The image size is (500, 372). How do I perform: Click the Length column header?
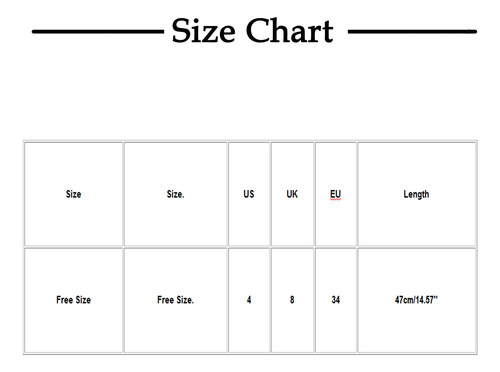(416, 194)
